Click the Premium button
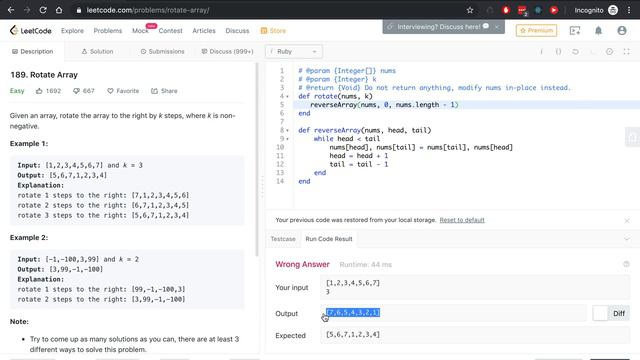Screen dimensions: 640x360 536,31
